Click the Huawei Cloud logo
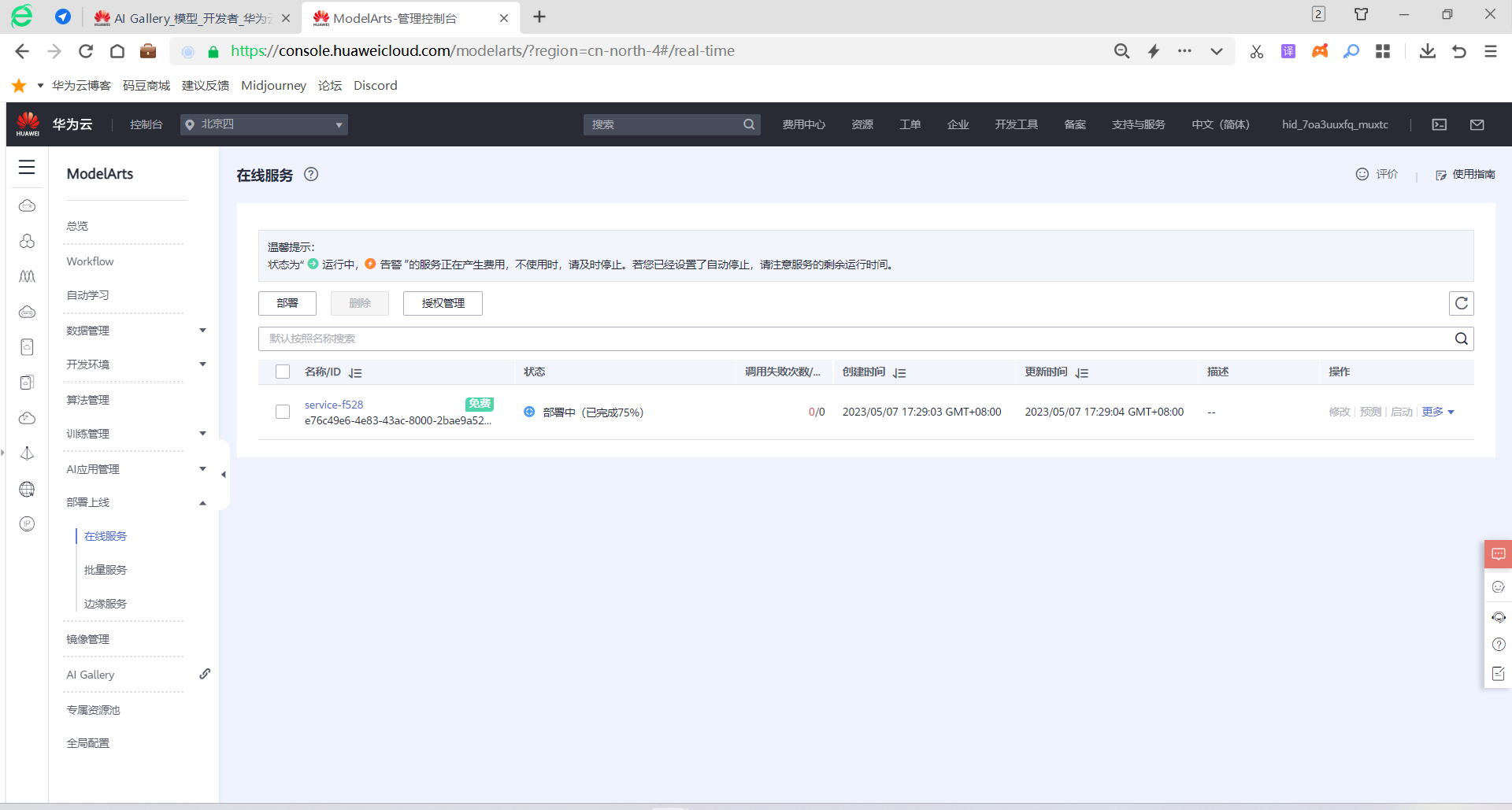The image size is (1512, 810). click(28, 124)
